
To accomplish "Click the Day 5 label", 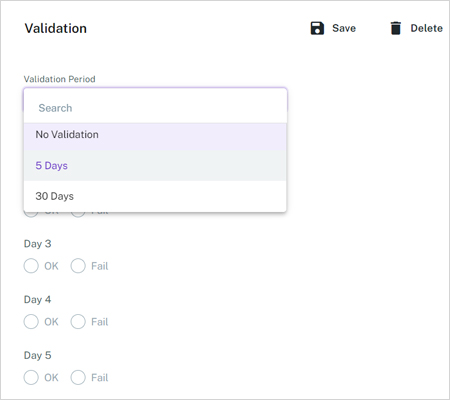I will point(37,355).
